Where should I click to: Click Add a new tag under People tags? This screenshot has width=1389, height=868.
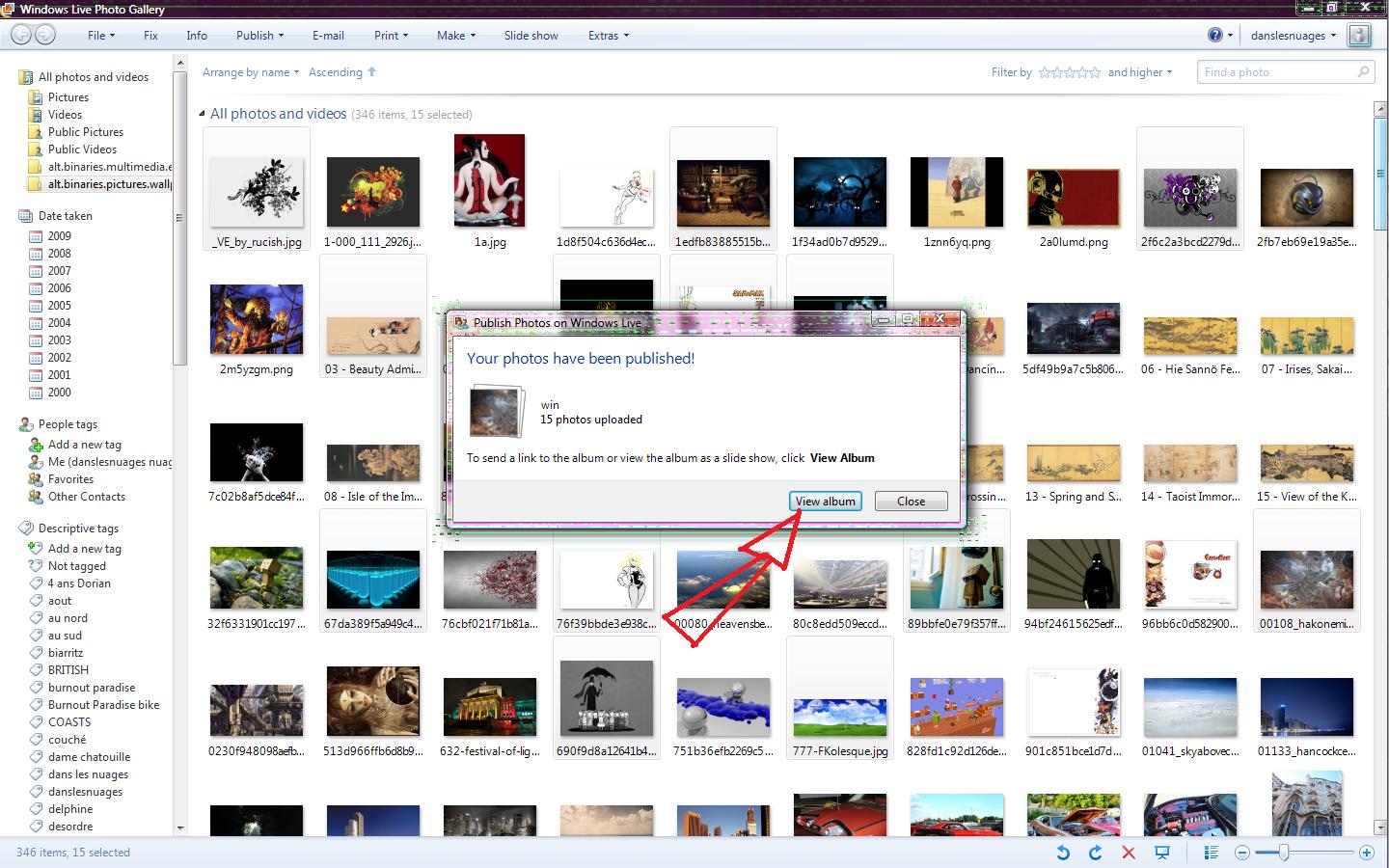tap(84, 445)
